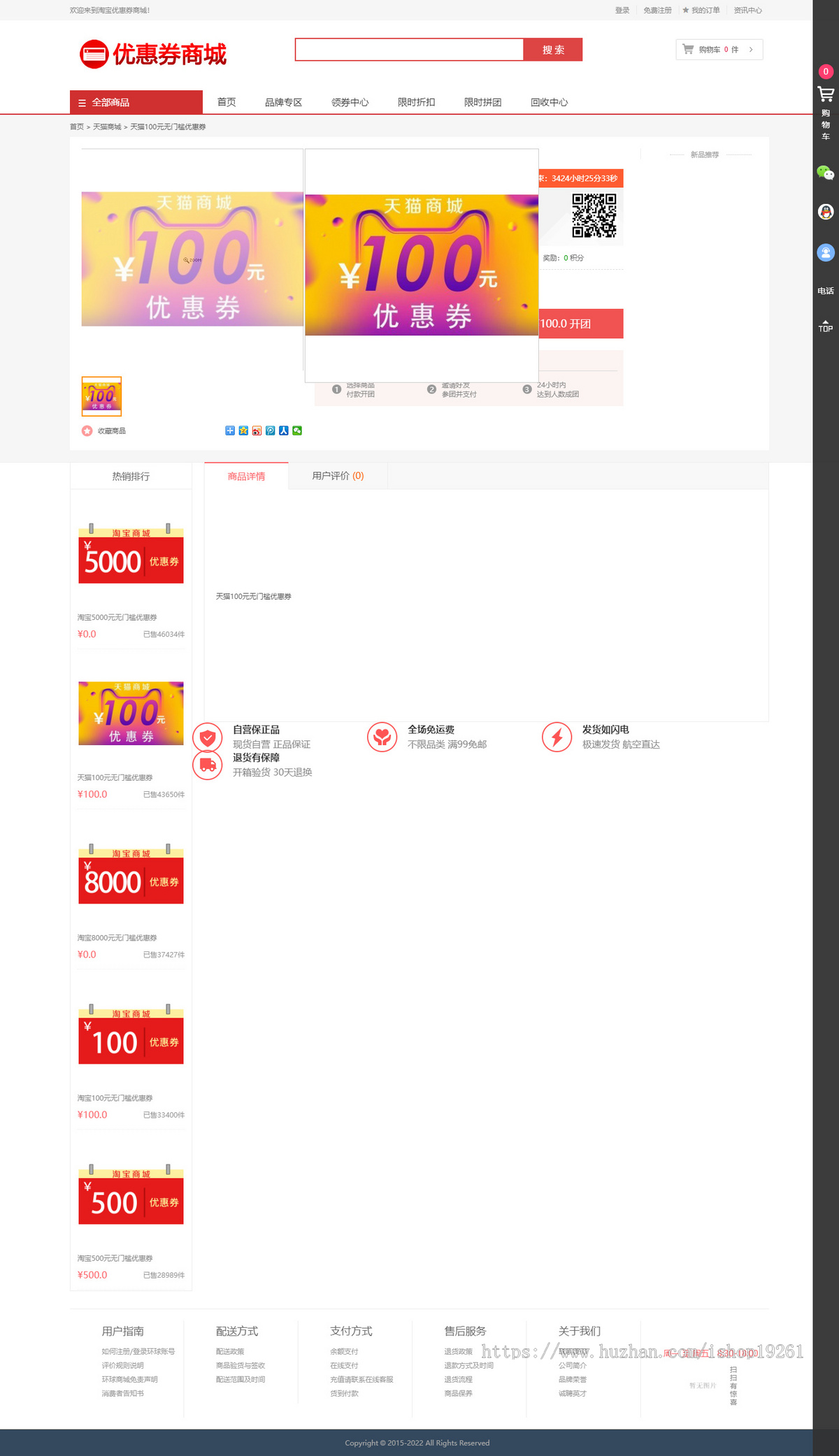The height and width of the screenshot is (1456, 839).
Task: Click the hamburger icon by 全部商品
Action: 82,103
